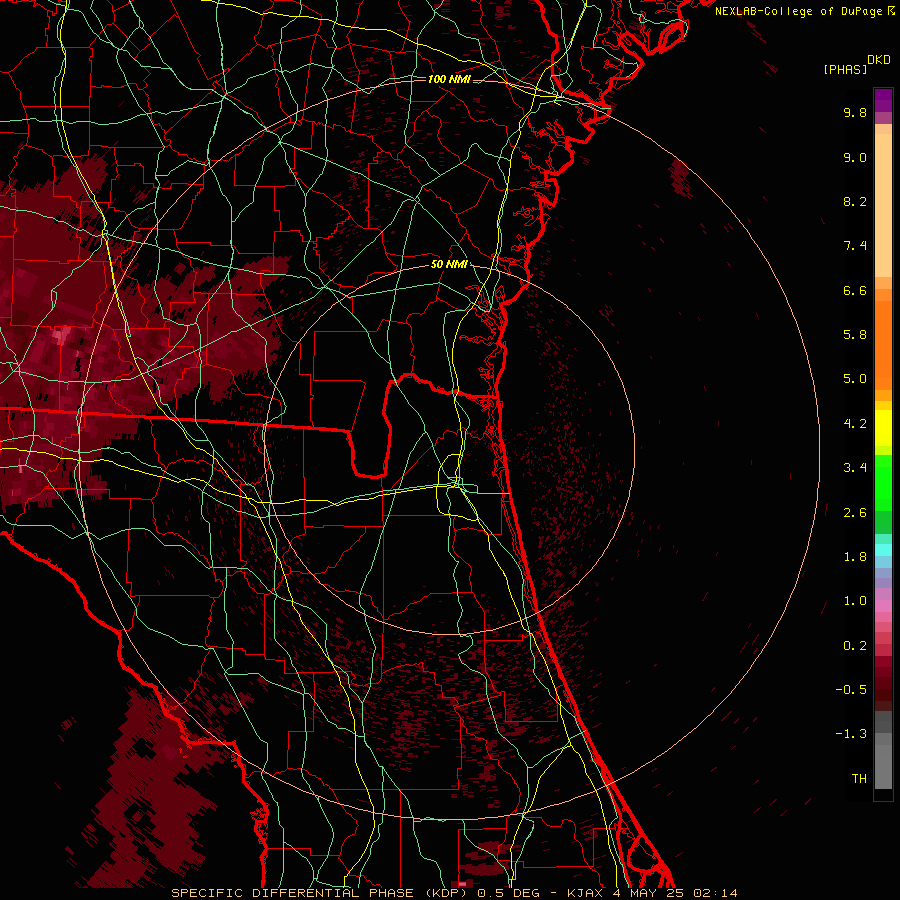Click the 5.0 scale value
Screen dimensions: 900x900
[x=855, y=379]
